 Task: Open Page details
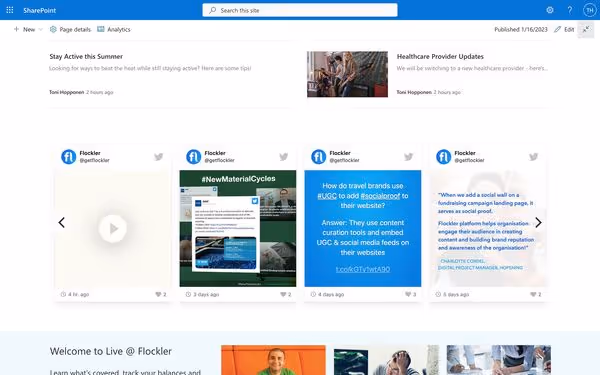coord(70,29)
